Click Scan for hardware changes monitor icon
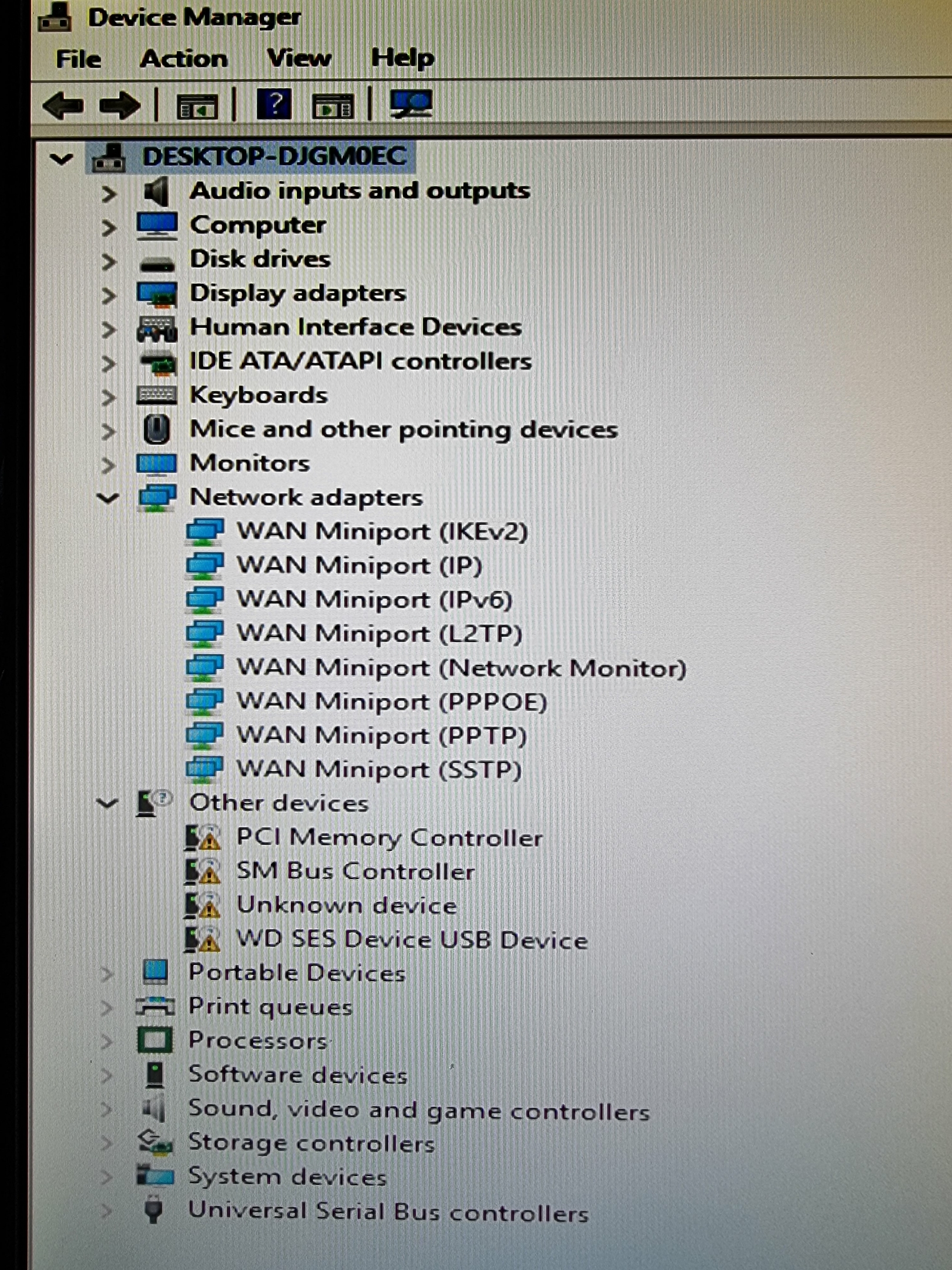Screen dimensions: 952x1270 [x=411, y=105]
